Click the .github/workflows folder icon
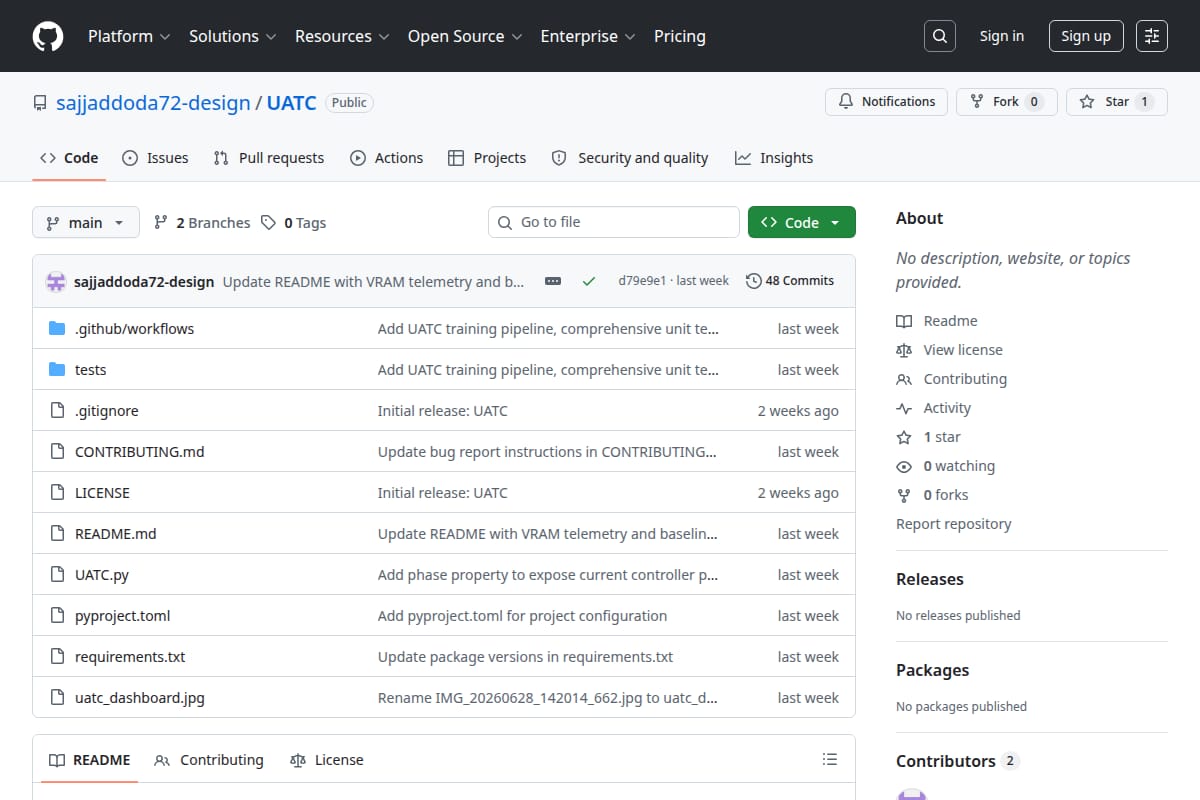This screenshot has width=1200, height=800. pos(57,329)
